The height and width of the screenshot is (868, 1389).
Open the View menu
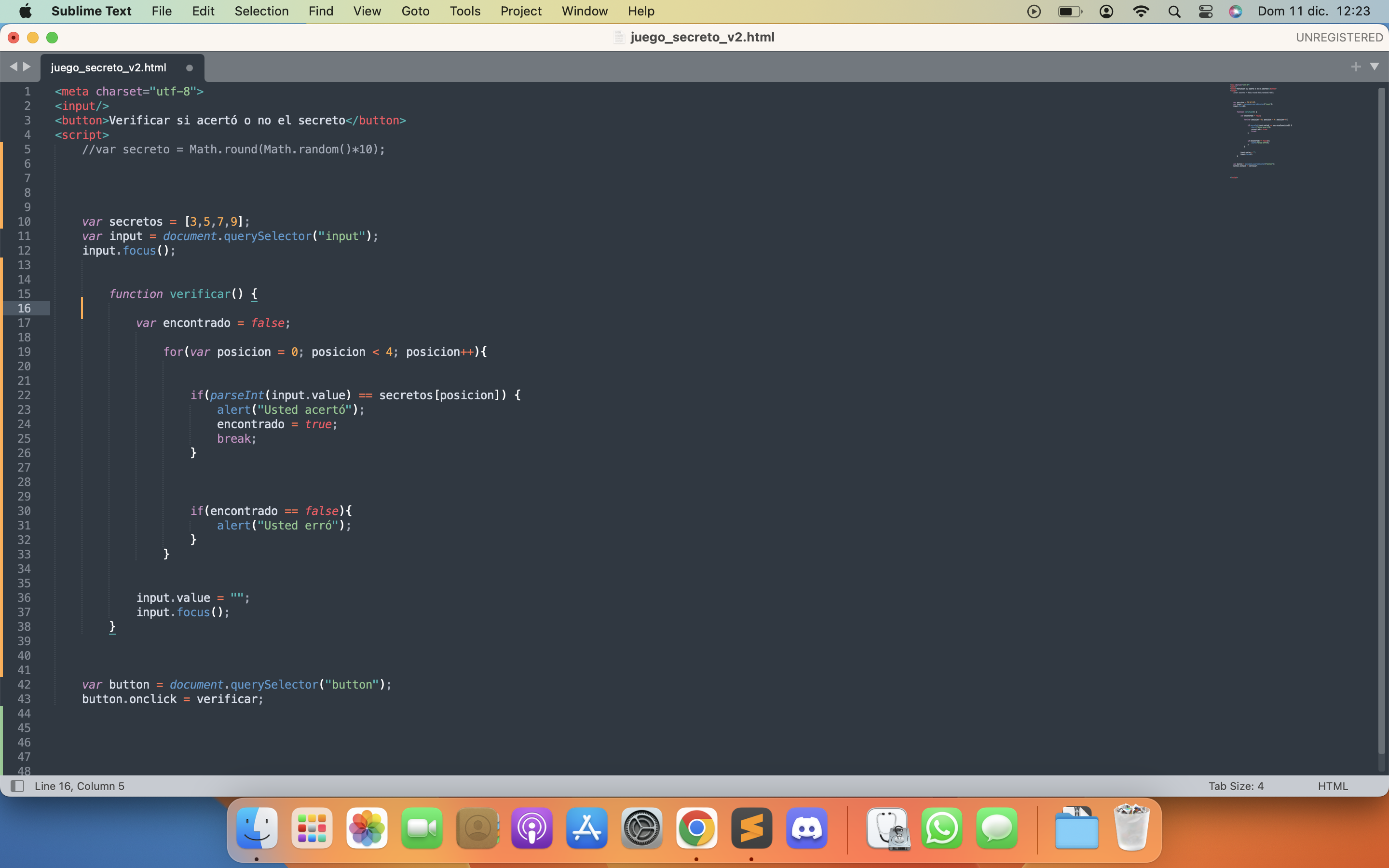(x=367, y=11)
